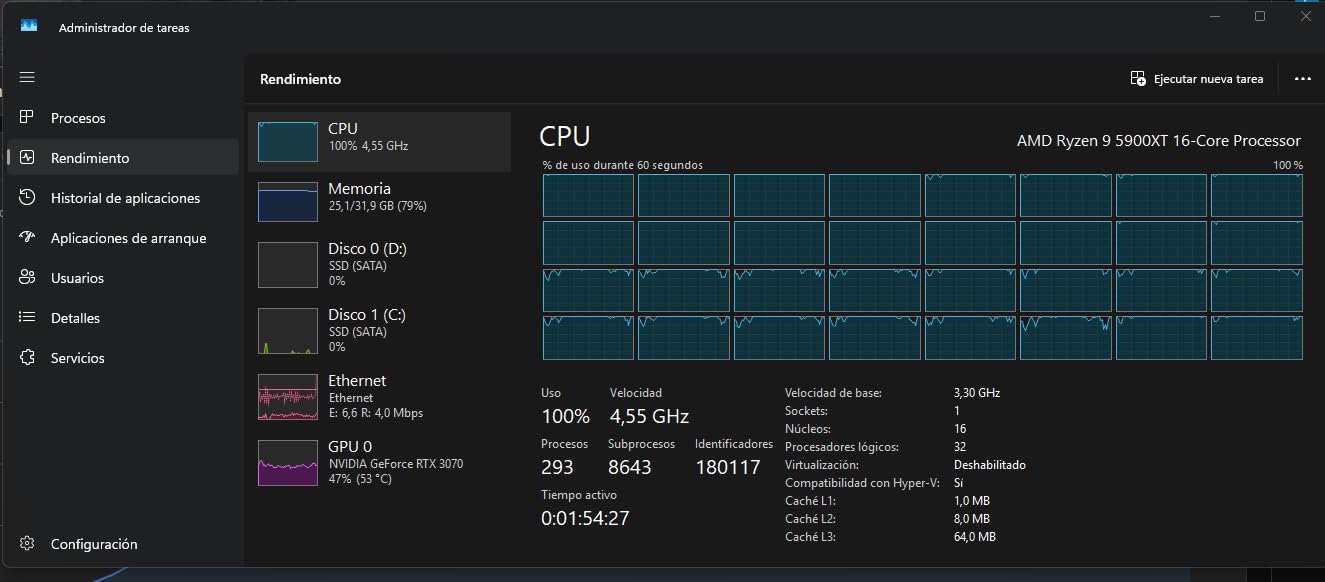Image resolution: width=1325 pixels, height=582 pixels.
Task: Select the Aplicaciones de arranque icon
Action: pos(27,237)
